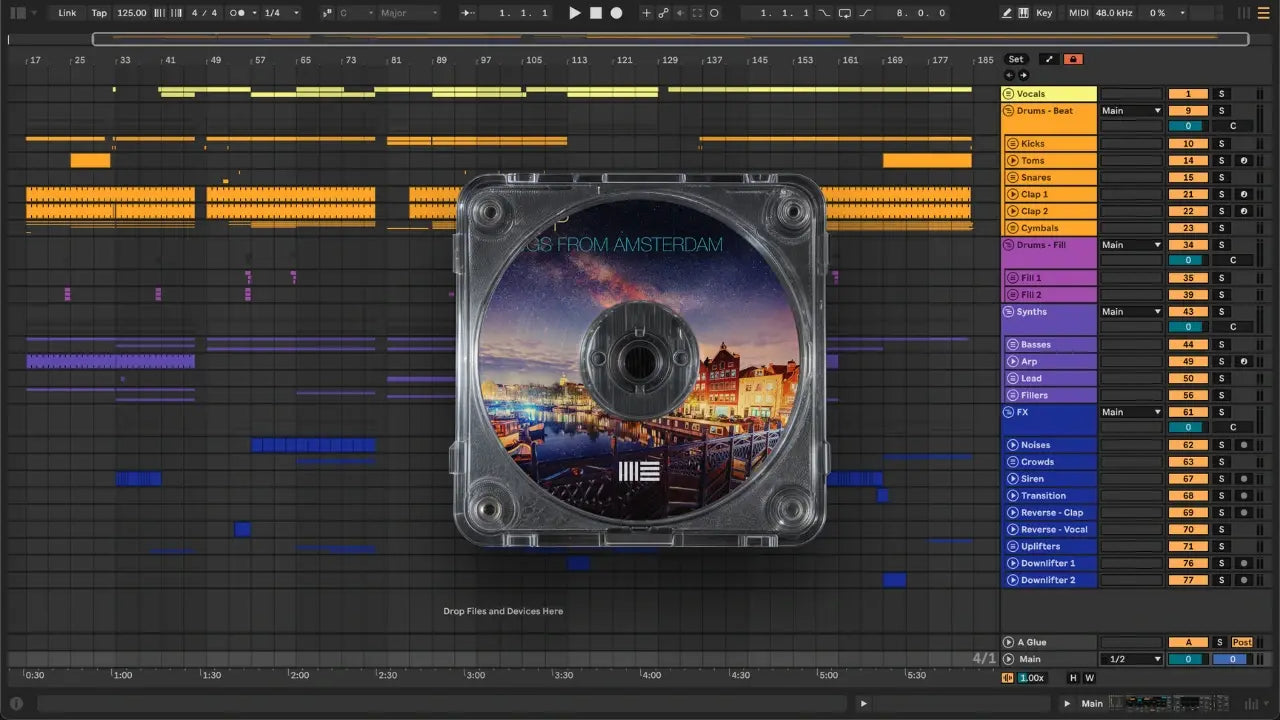This screenshot has height=720, width=1280.
Task: Disable the Post button on A Glue
Action: coord(1241,642)
